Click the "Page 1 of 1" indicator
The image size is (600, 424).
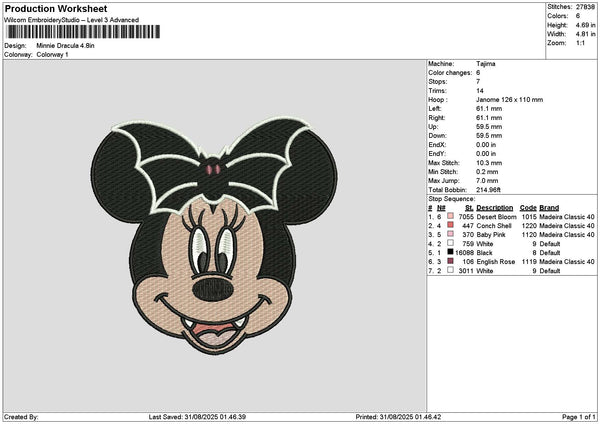[x=579, y=417]
